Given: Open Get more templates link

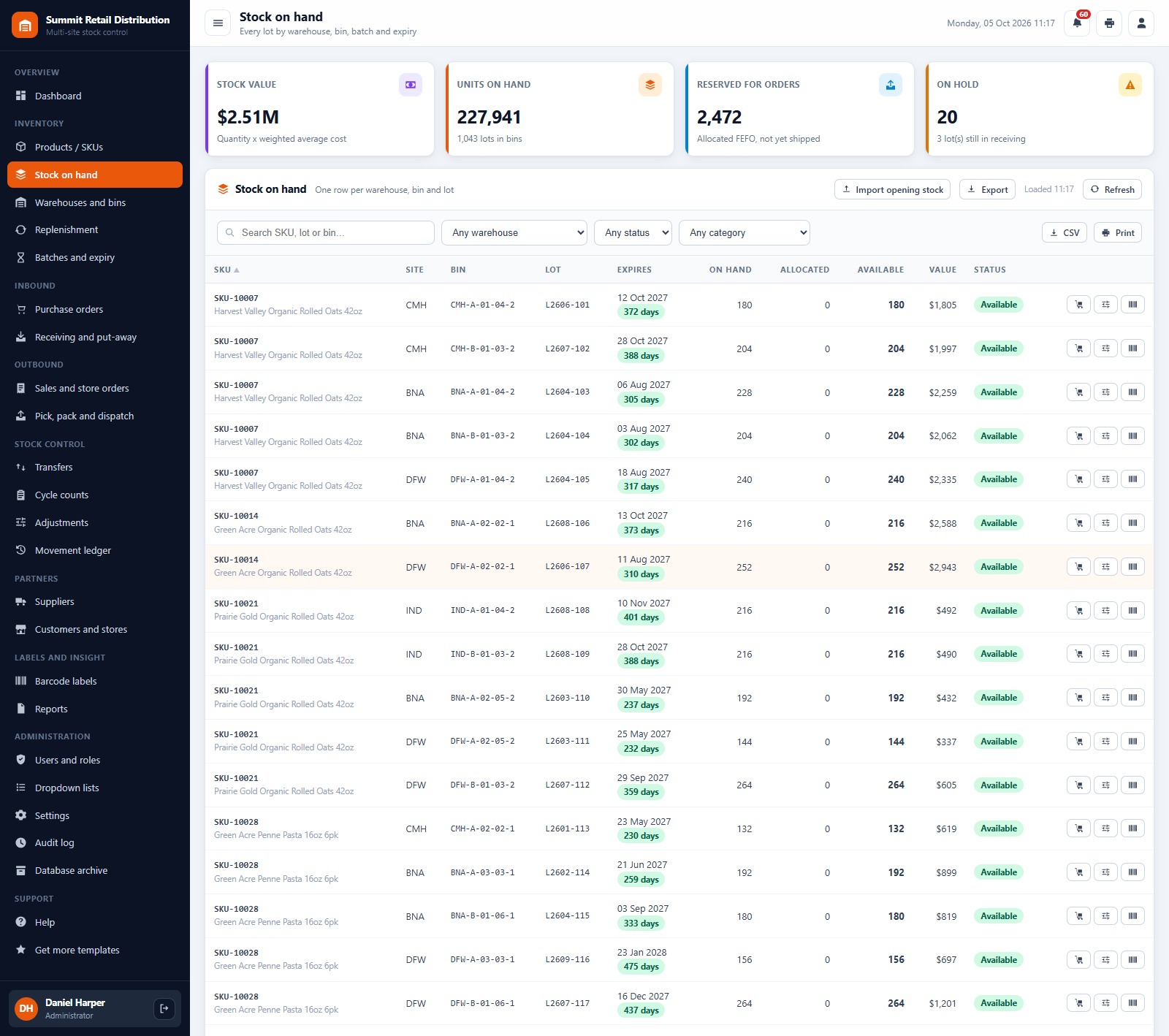Looking at the screenshot, I should [x=95, y=950].
